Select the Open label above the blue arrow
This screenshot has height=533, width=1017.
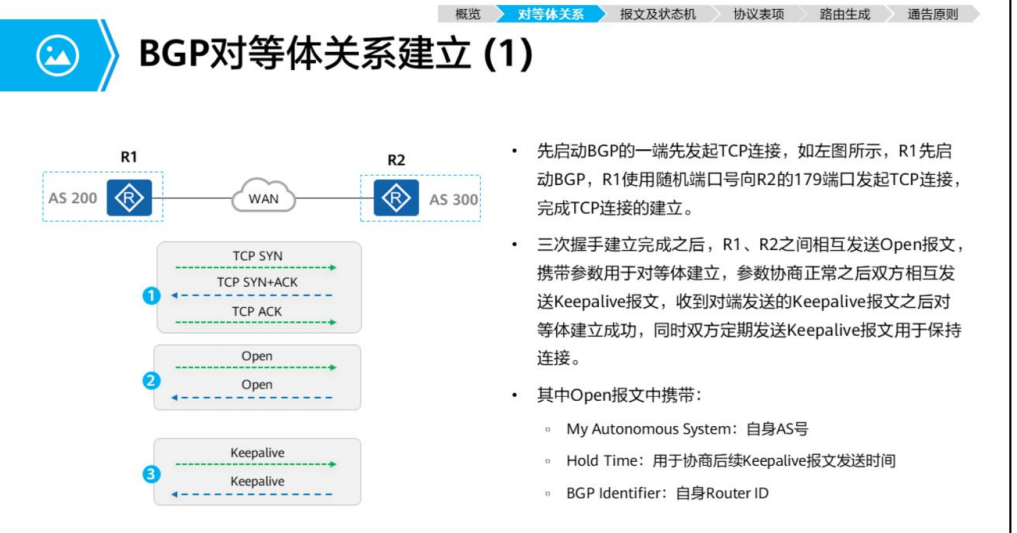coord(257,385)
